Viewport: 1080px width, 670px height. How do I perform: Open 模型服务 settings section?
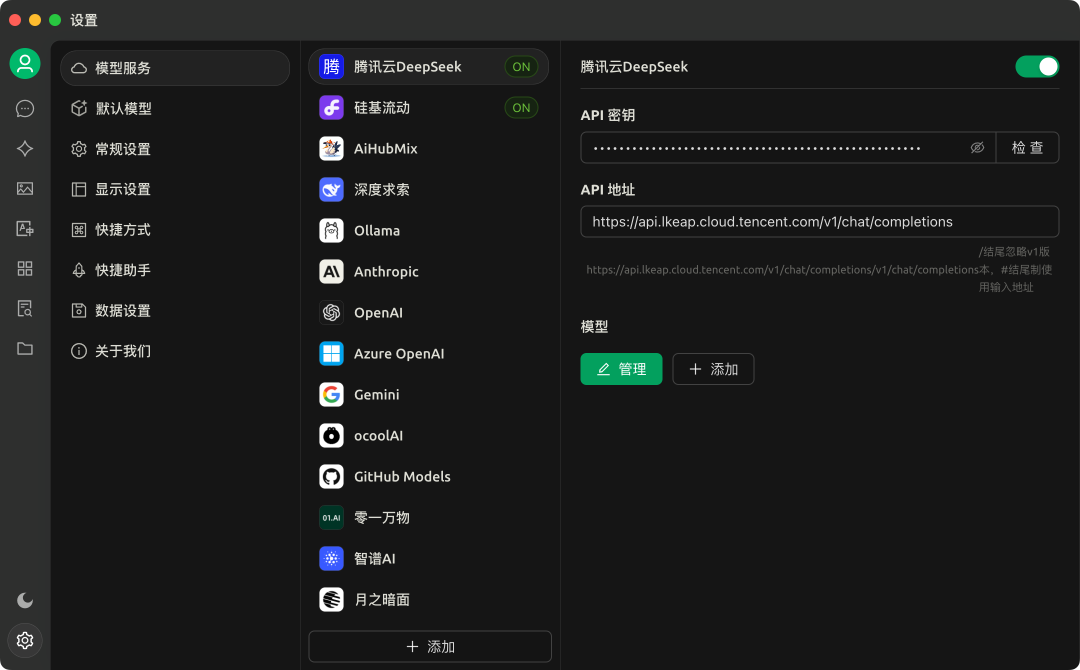pyautogui.click(x=175, y=68)
